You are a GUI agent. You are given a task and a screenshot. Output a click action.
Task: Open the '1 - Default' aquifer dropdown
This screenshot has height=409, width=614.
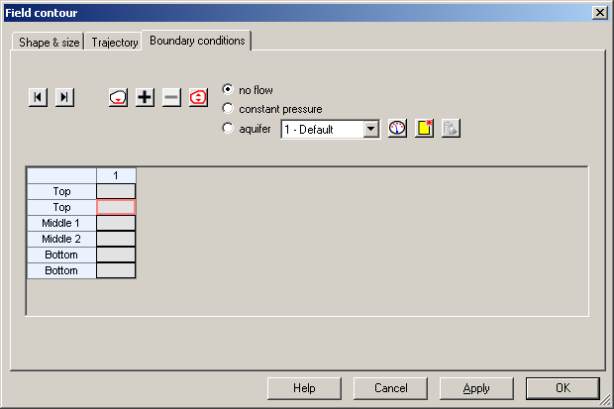pos(370,129)
